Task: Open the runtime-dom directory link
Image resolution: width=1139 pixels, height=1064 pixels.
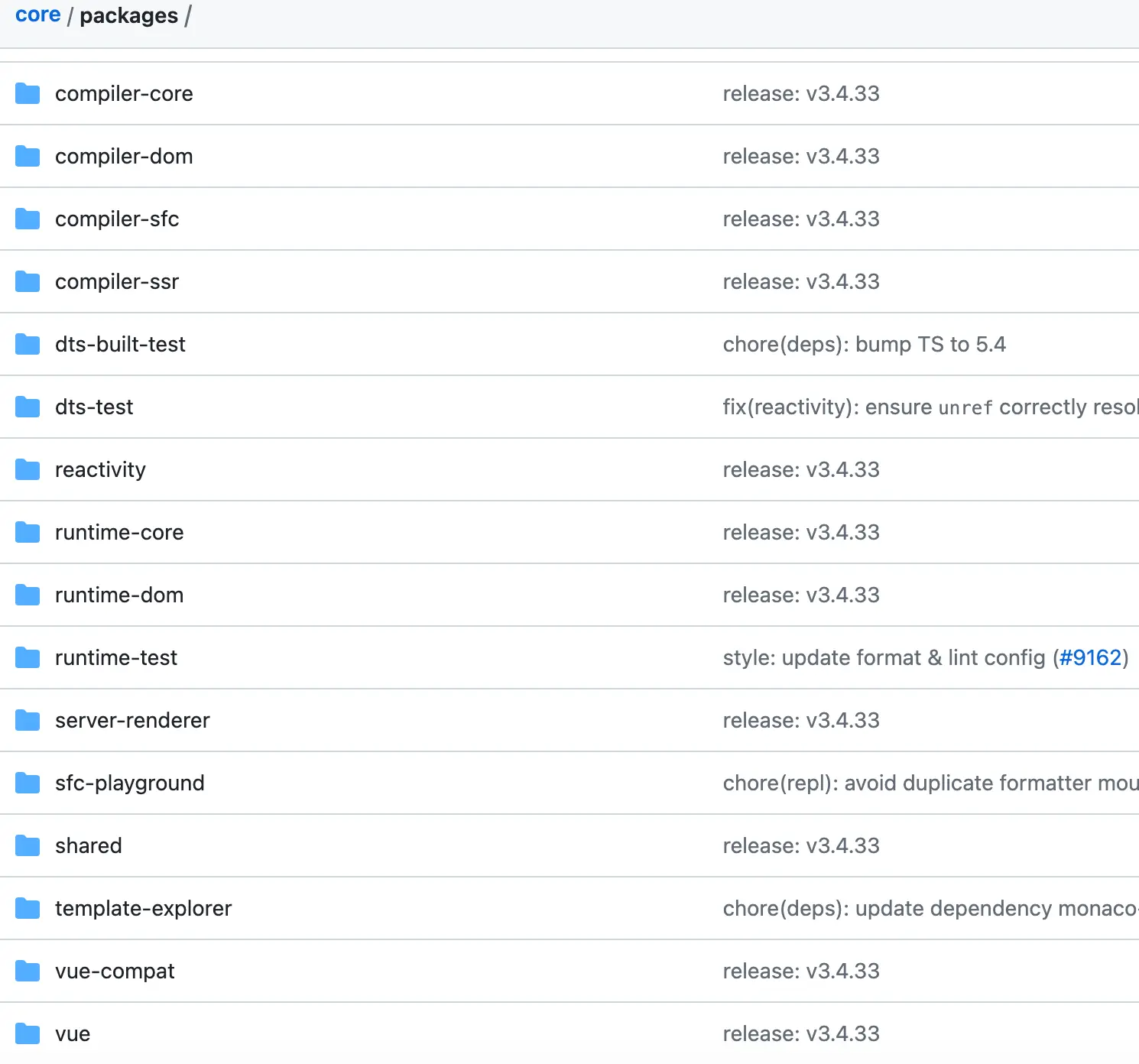Action: pos(119,595)
